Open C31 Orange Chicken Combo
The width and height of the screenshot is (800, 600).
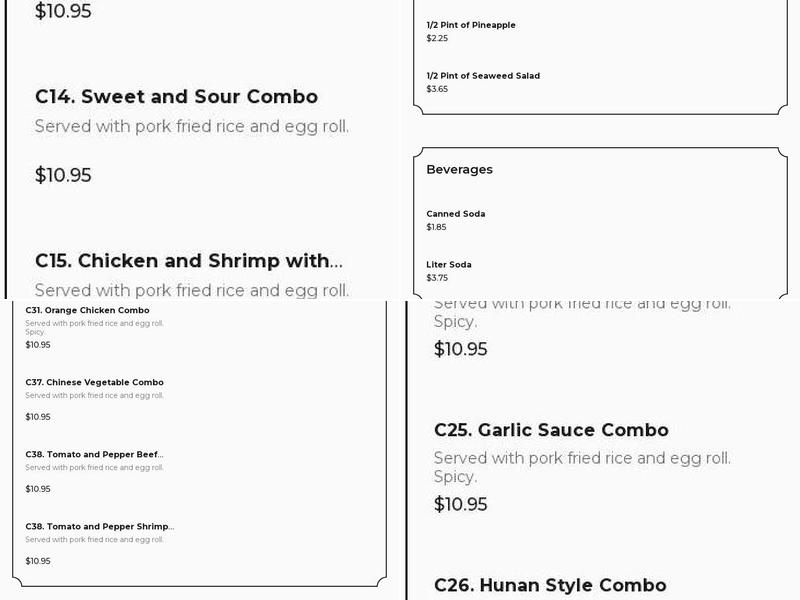[87, 310]
